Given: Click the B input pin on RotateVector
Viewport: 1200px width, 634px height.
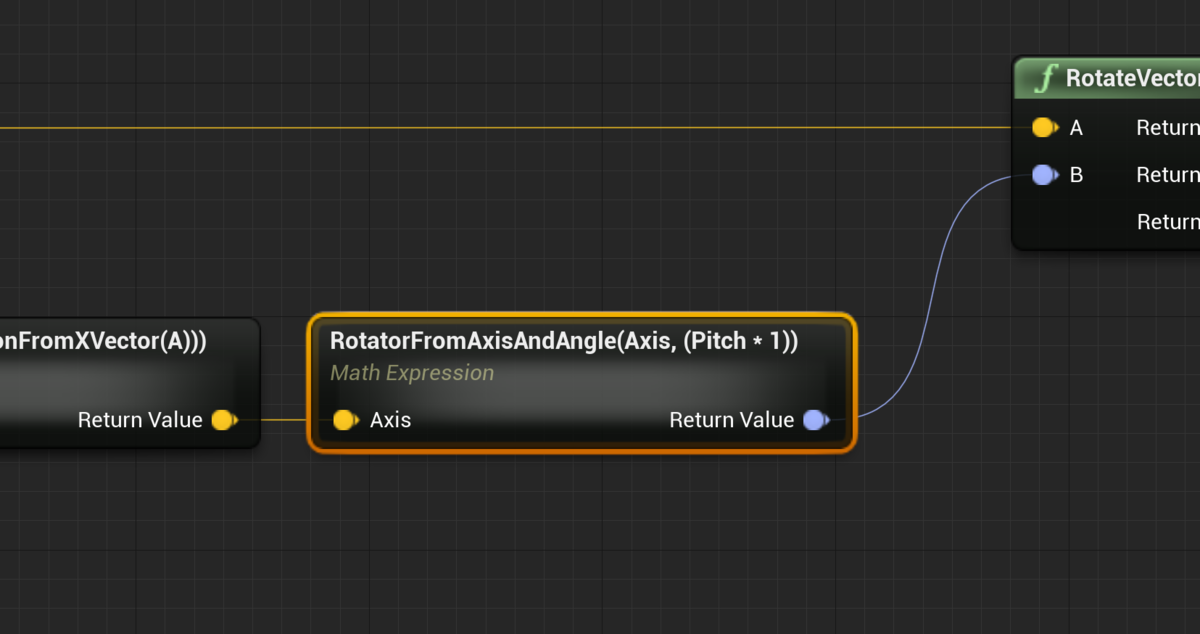Looking at the screenshot, I should (x=1045, y=175).
